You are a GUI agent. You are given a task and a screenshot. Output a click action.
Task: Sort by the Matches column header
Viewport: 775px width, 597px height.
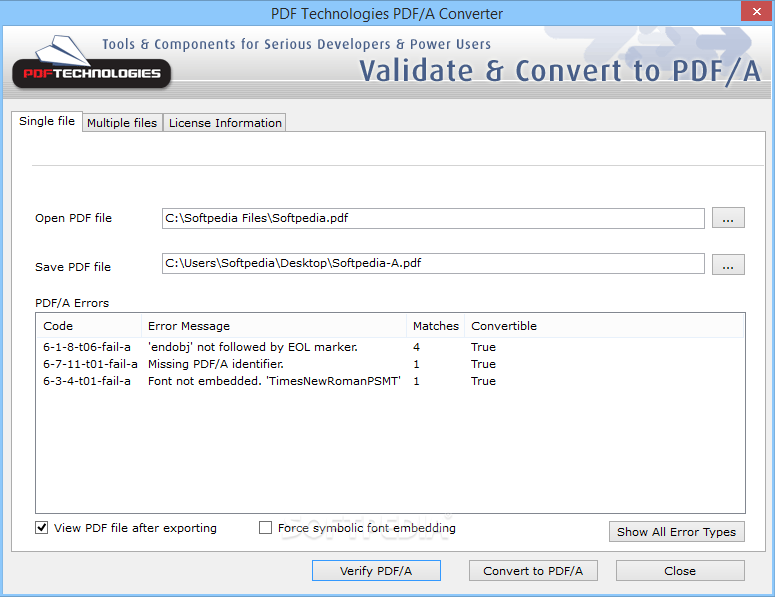pos(435,326)
